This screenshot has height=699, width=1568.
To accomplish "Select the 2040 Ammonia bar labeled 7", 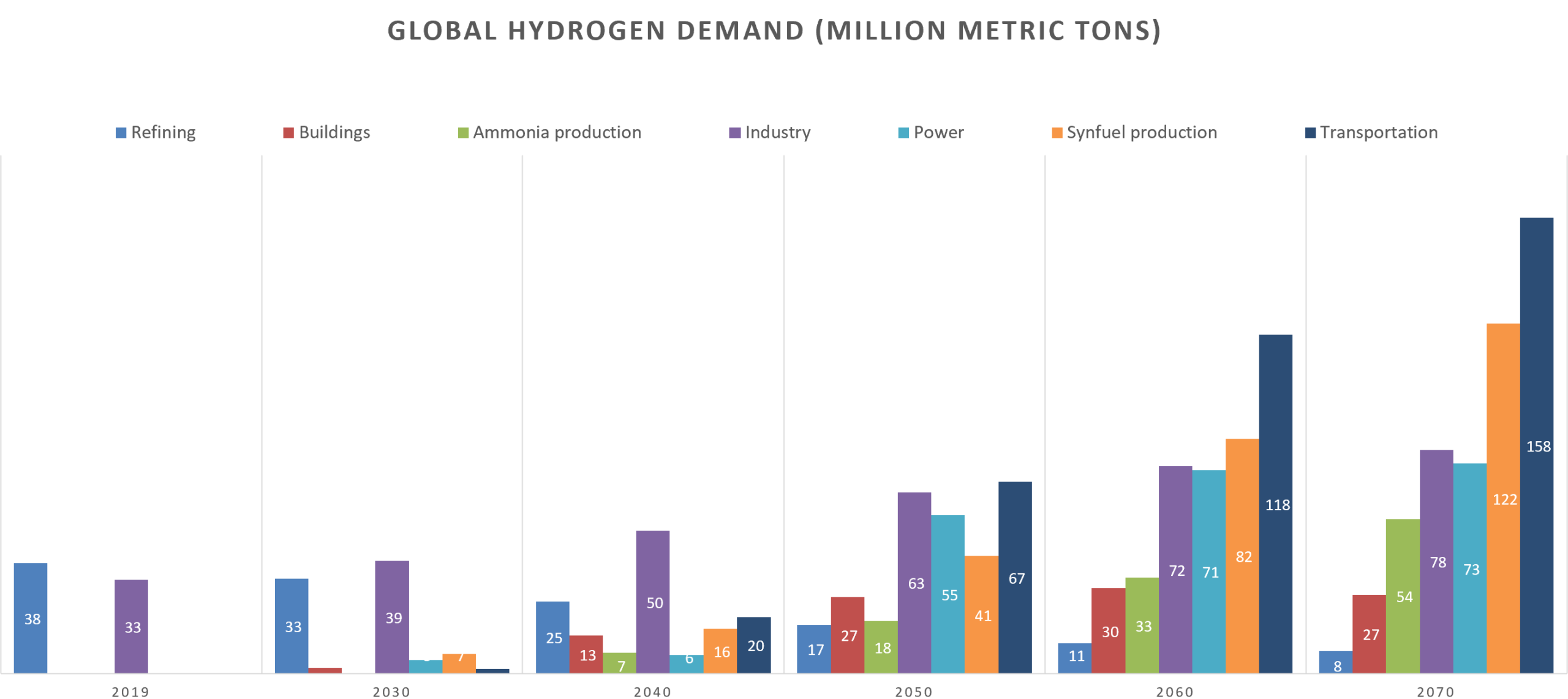I will [x=619, y=663].
